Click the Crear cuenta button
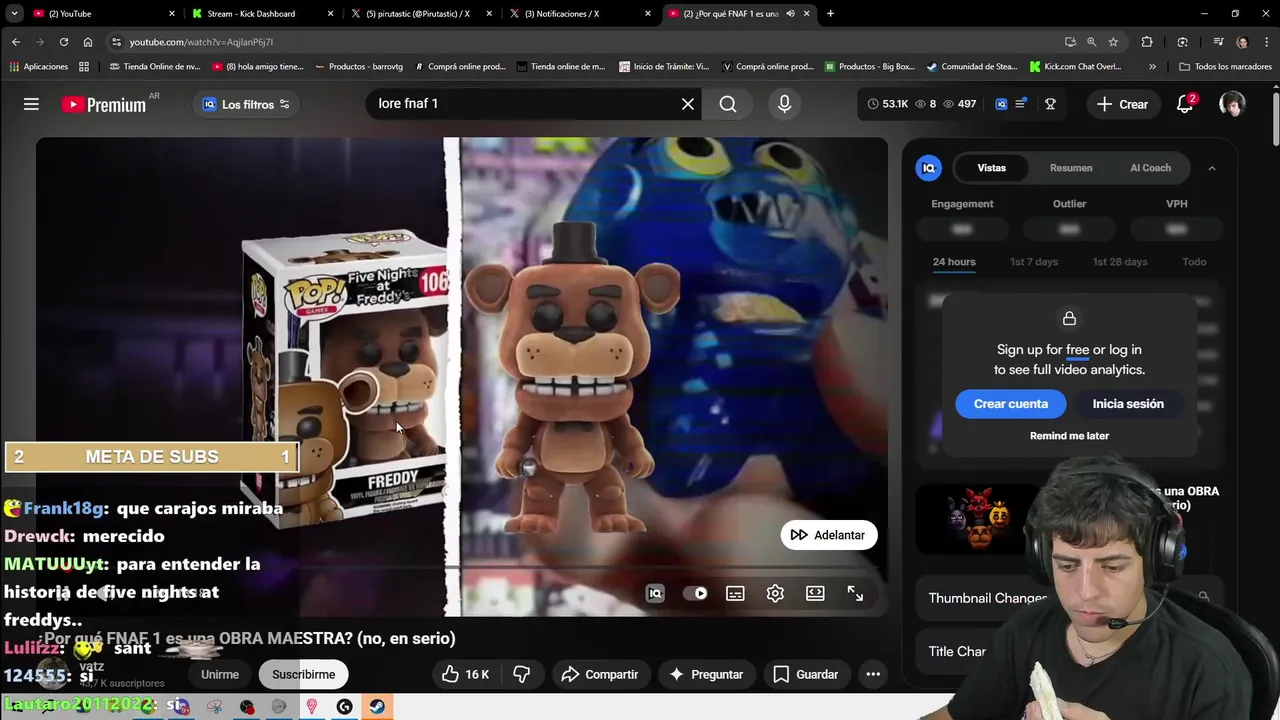Image resolution: width=1280 pixels, height=720 pixels. pos(1011,404)
